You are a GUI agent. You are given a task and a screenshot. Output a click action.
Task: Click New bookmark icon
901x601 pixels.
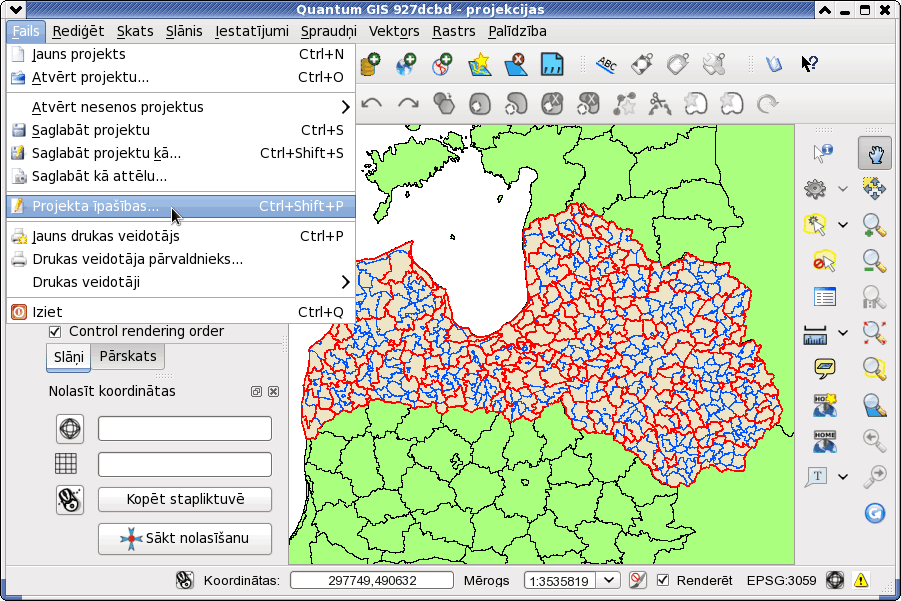pyautogui.click(x=825, y=404)
